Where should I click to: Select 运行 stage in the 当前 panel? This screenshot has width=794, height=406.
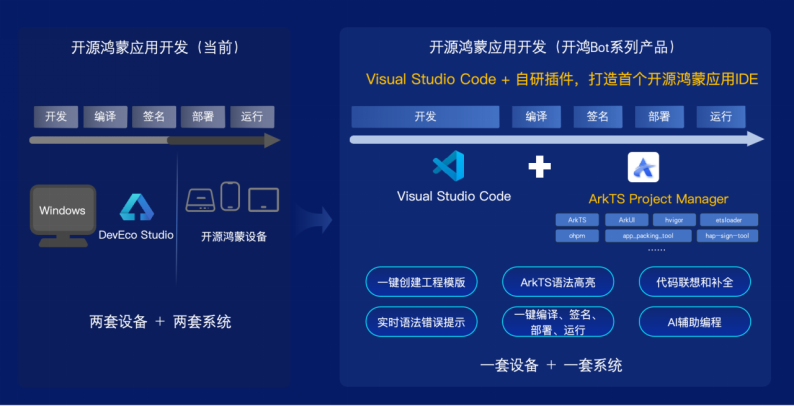pyautogui.click(x=252, y=117)
